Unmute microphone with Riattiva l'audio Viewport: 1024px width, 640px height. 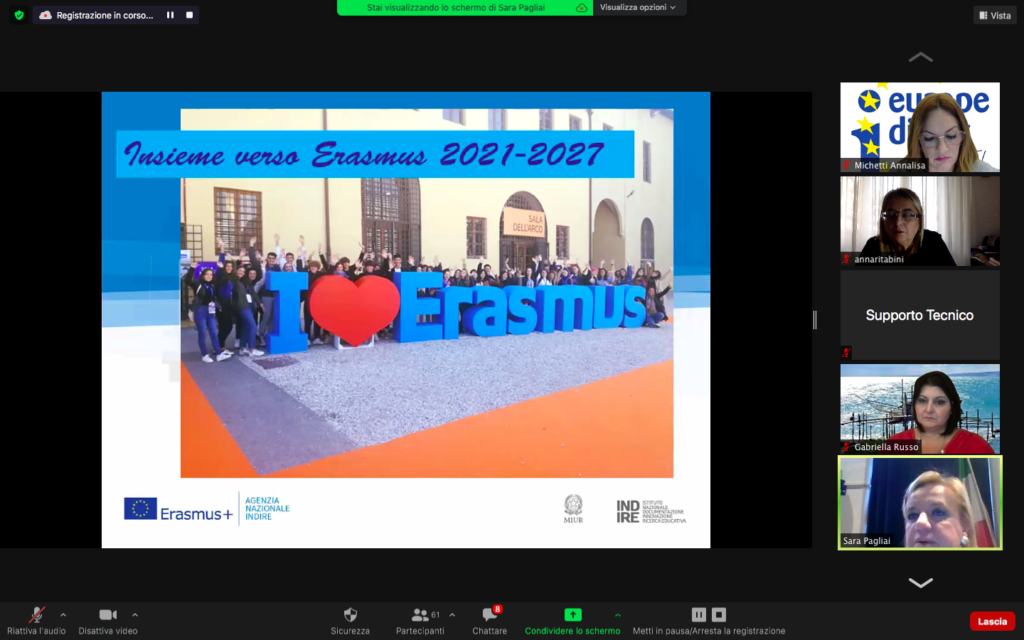click(x=36, y=620)
